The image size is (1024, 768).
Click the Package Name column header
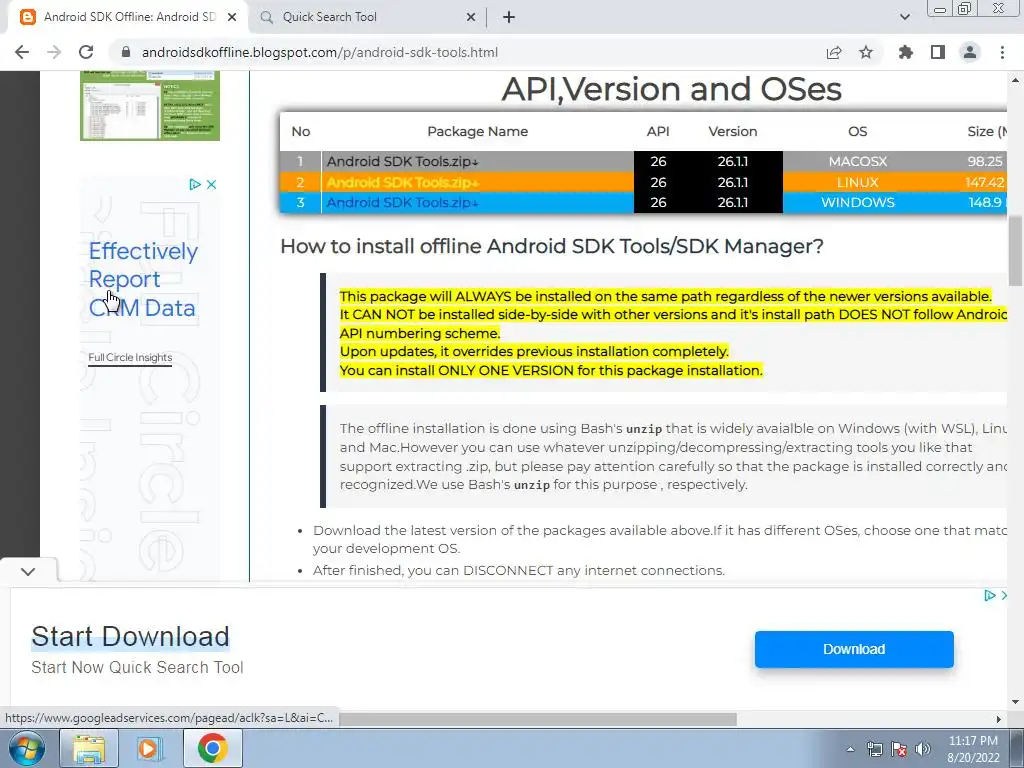(477, 131)
